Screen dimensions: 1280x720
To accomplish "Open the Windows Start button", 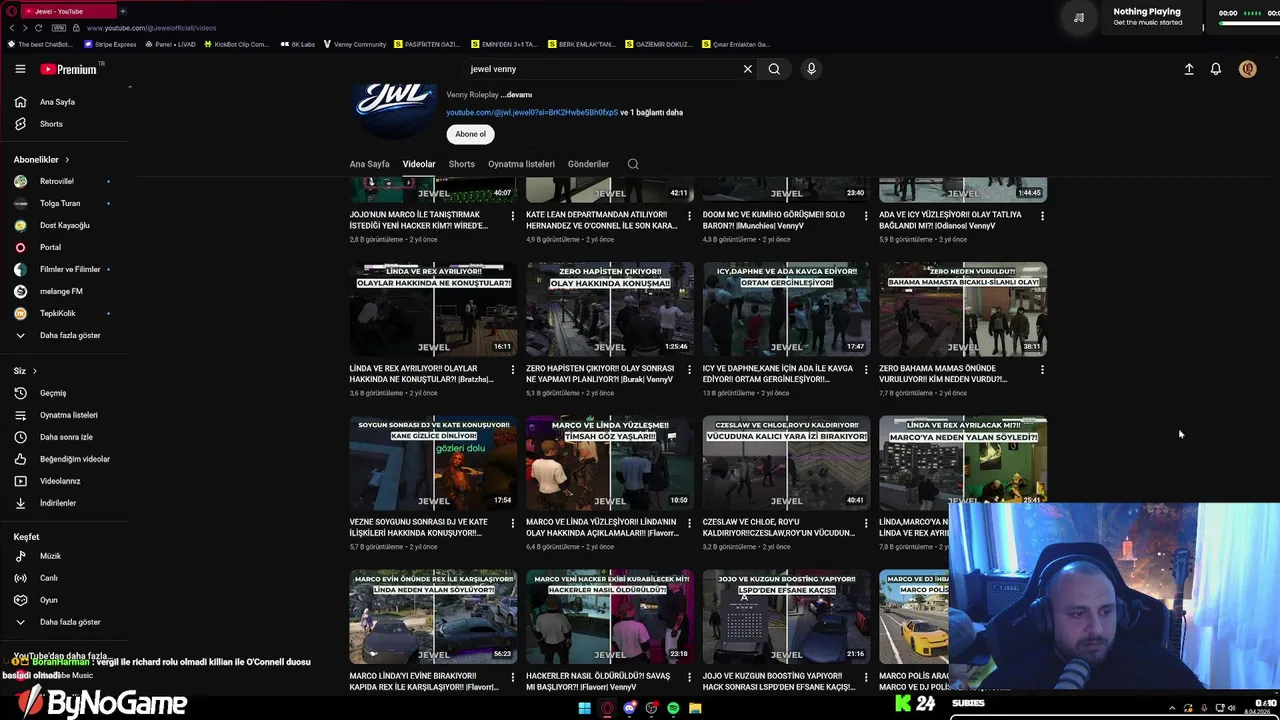I will [584, 708].
